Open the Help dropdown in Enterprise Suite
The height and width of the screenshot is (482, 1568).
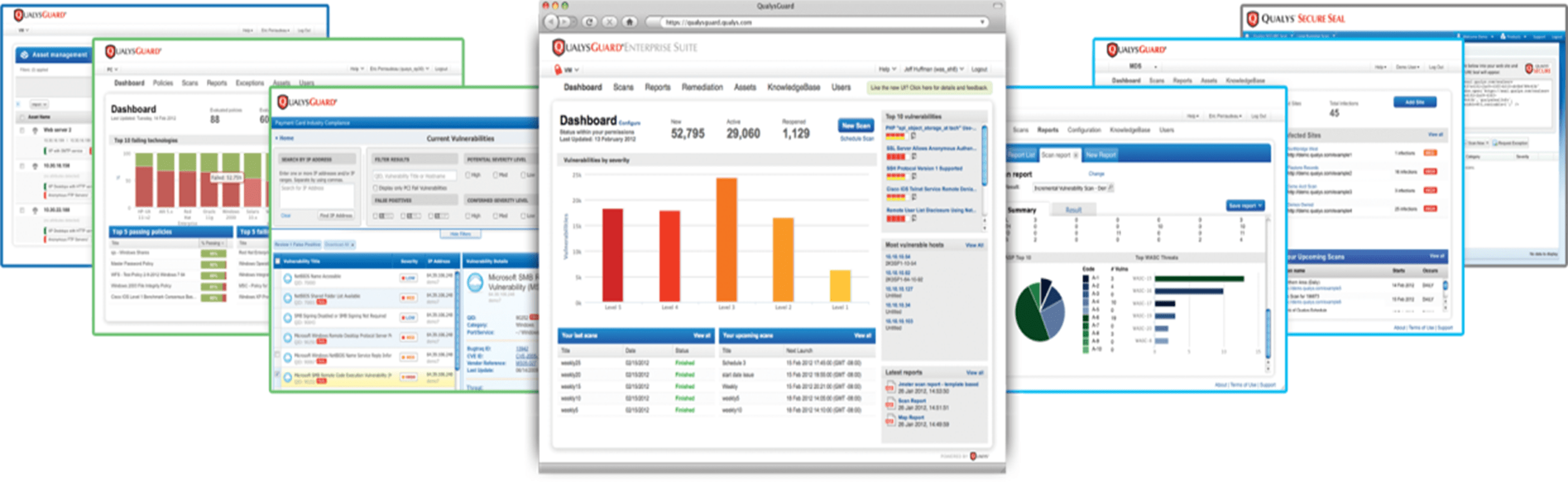[887, 69]
